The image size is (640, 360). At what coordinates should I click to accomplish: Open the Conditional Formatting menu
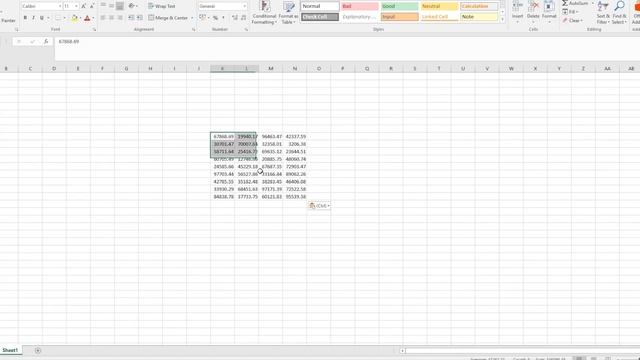pos(264,13)
